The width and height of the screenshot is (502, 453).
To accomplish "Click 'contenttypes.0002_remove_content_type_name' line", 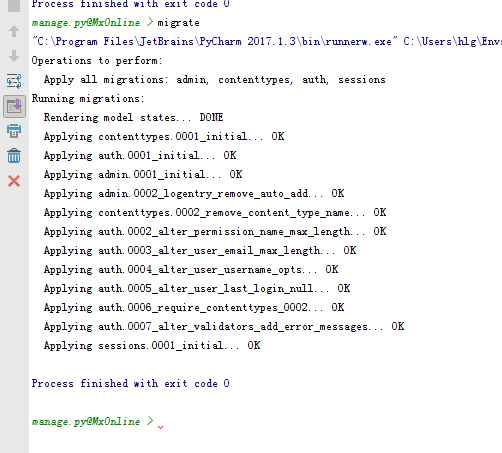I will [215, 213].
